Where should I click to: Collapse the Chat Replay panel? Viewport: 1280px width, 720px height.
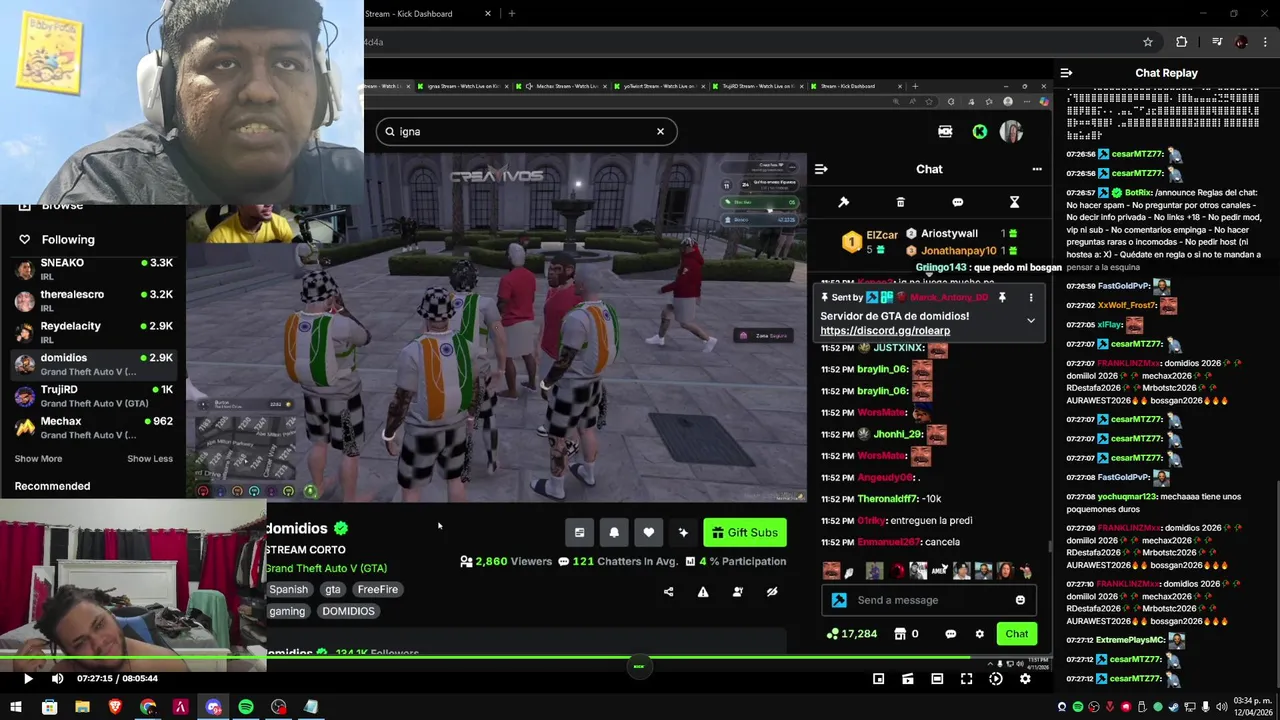(x=1066, y=73)
